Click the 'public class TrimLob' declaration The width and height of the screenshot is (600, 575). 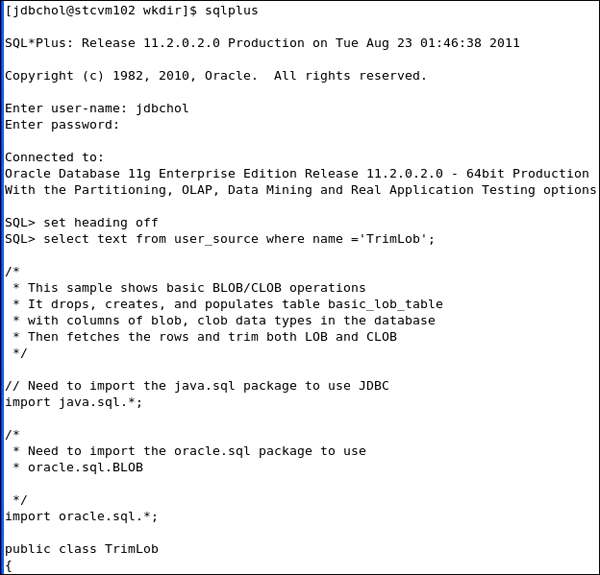tap(82, 549)
